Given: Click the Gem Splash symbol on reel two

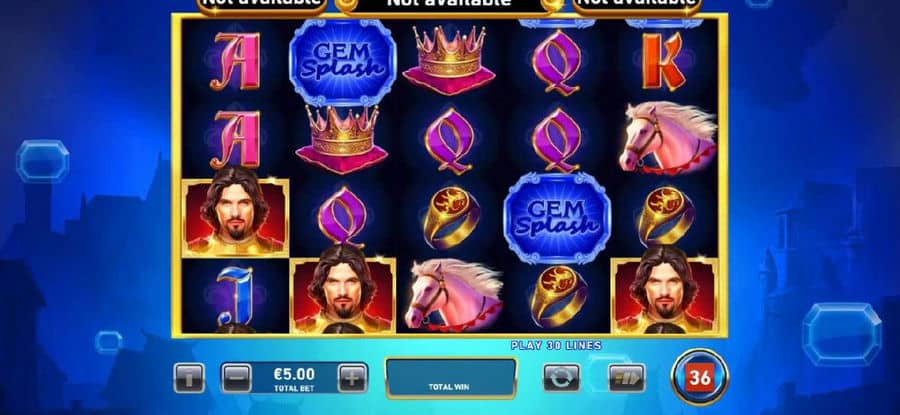Looking at the screenshot, I should coord(343,62).
